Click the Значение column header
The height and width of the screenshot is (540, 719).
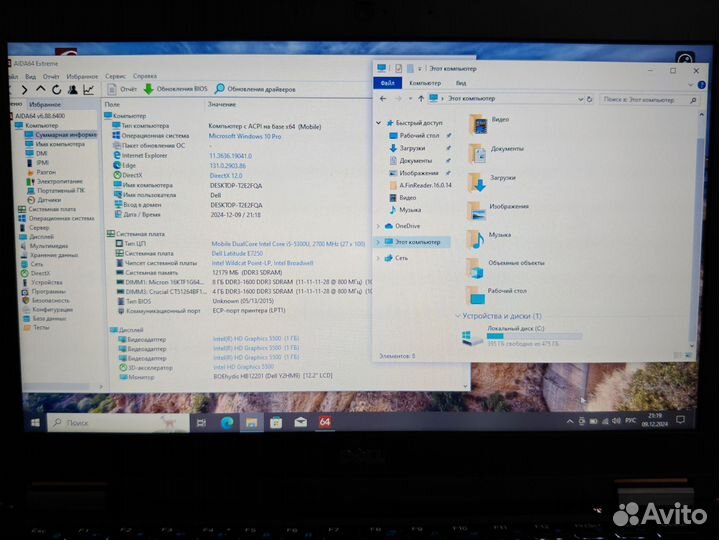tap(222, 105)
